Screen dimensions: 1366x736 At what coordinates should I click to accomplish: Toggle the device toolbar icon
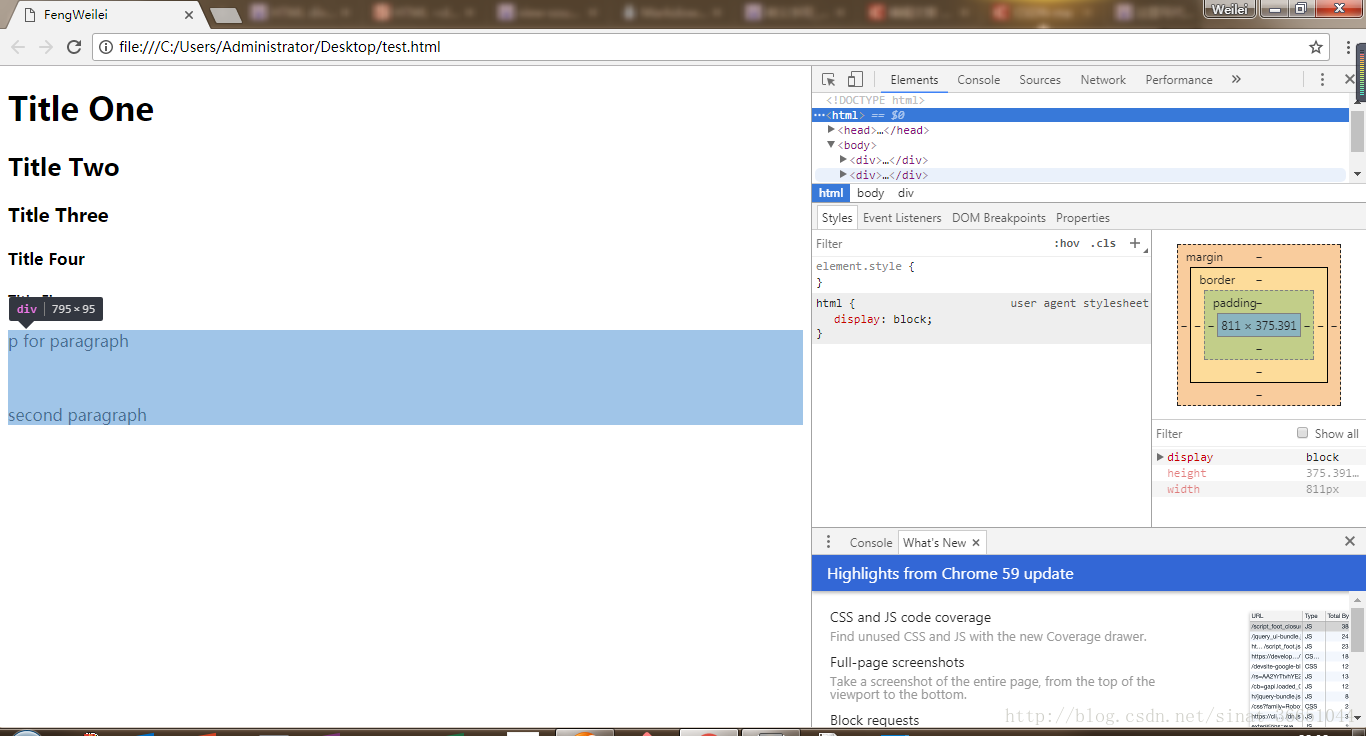click(855, 80)
